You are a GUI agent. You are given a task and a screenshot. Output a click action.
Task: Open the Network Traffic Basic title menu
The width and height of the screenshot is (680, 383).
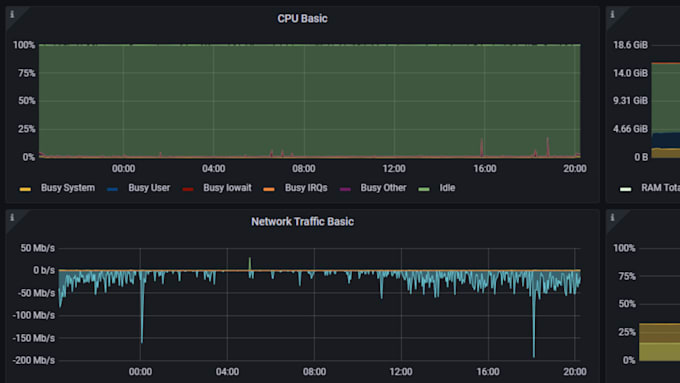[x=302, y=222]
